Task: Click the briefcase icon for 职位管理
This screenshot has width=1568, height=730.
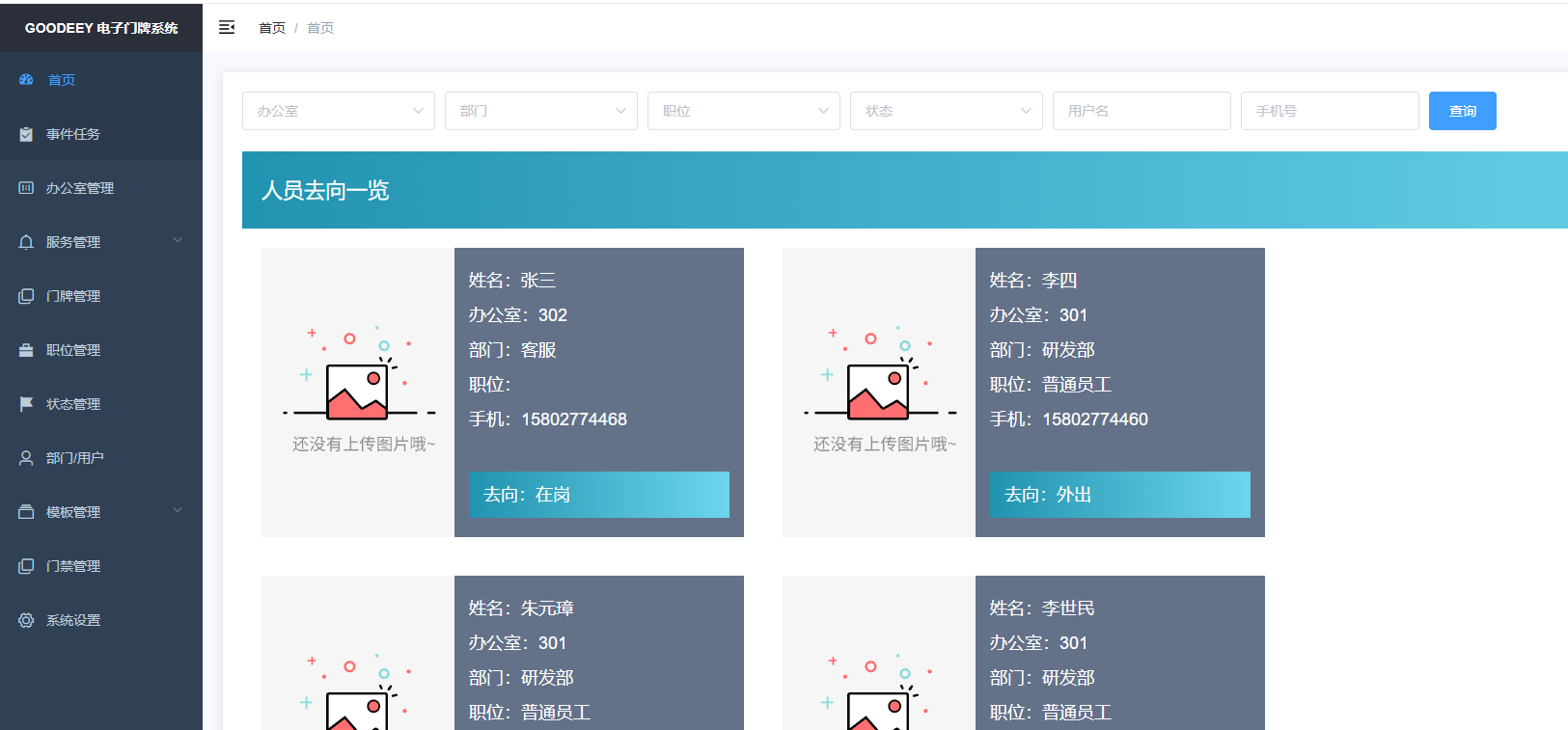Action: pyautogui.click(x=26, y=350)
